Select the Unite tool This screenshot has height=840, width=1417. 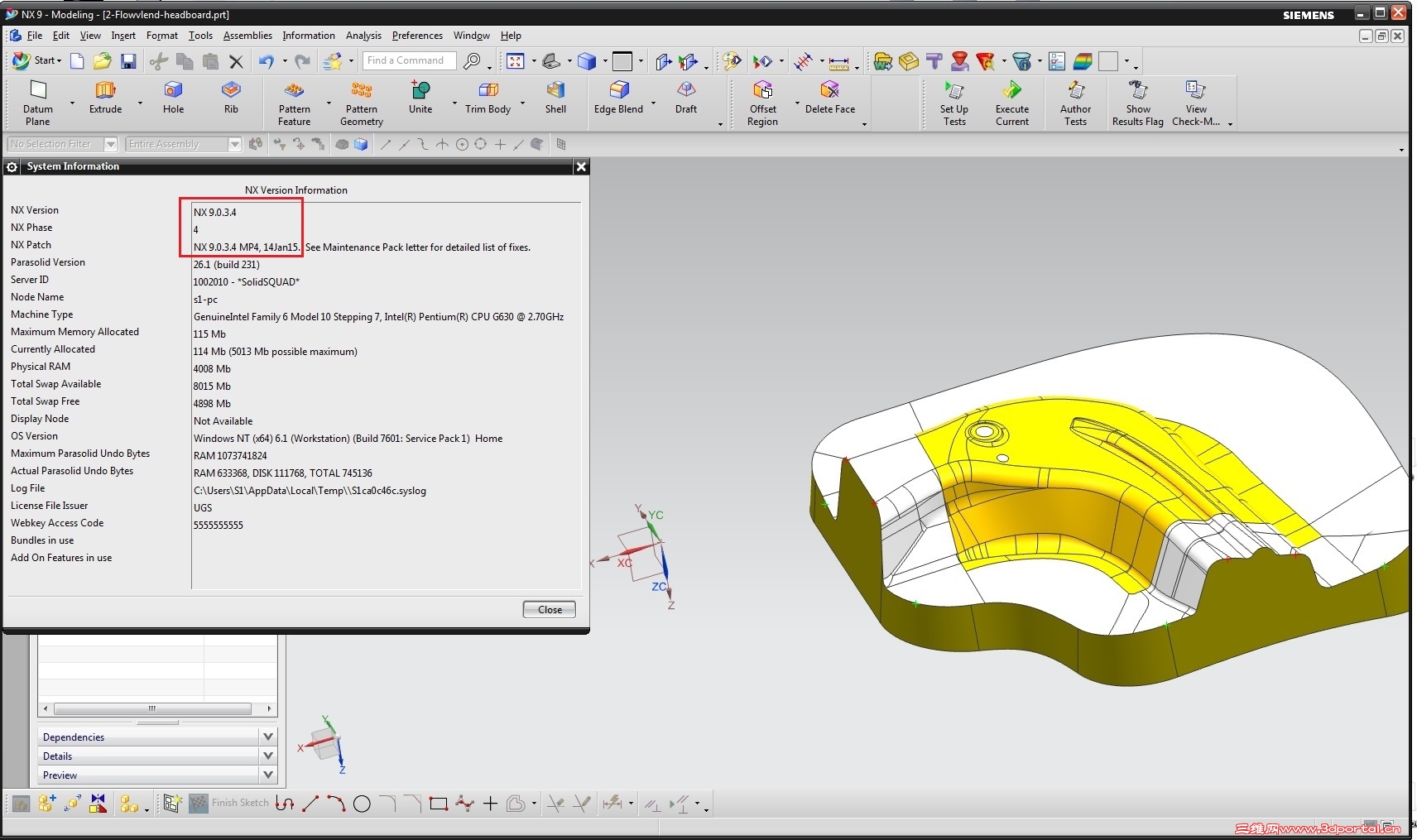point(420,99)
